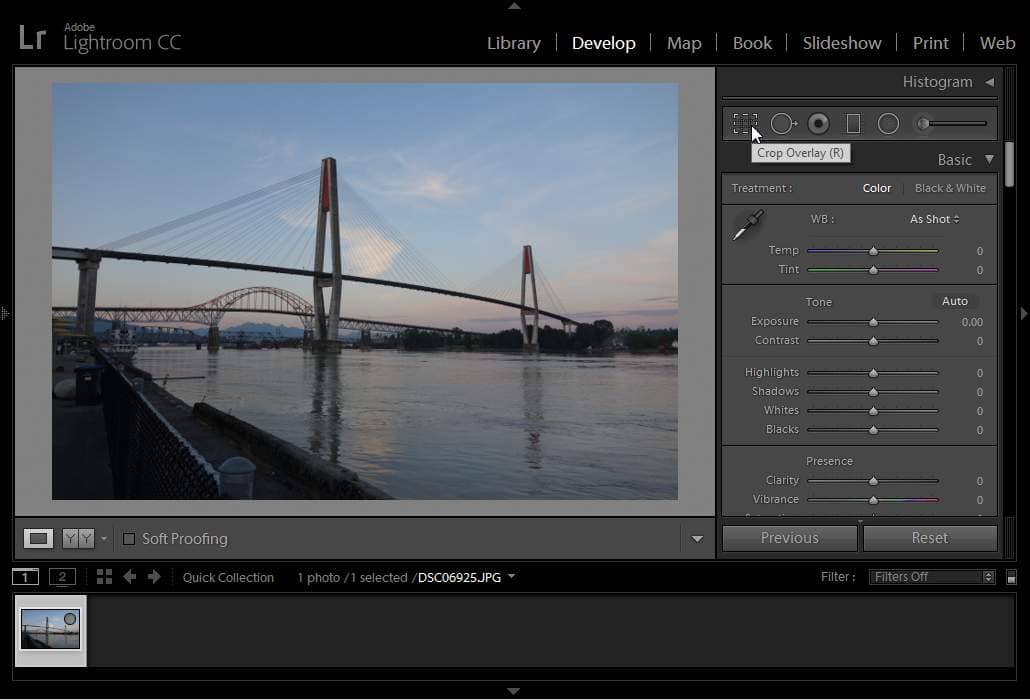This screenshot has height=700, width=1030.
Task: Click the Loupe view mode icon
Action: pos(38,539)
